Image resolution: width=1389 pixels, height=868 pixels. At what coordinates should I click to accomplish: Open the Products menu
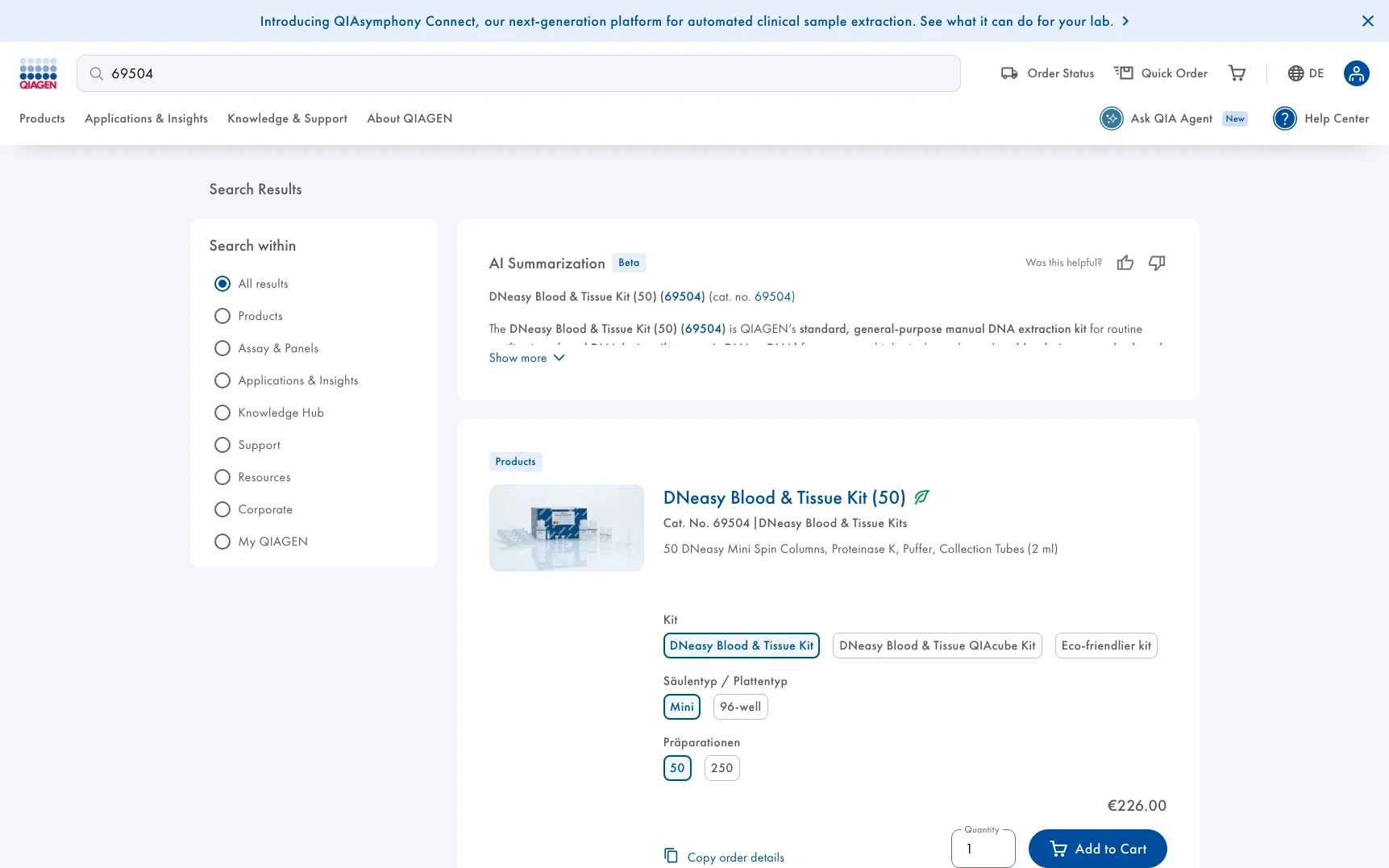coord(42,118)
